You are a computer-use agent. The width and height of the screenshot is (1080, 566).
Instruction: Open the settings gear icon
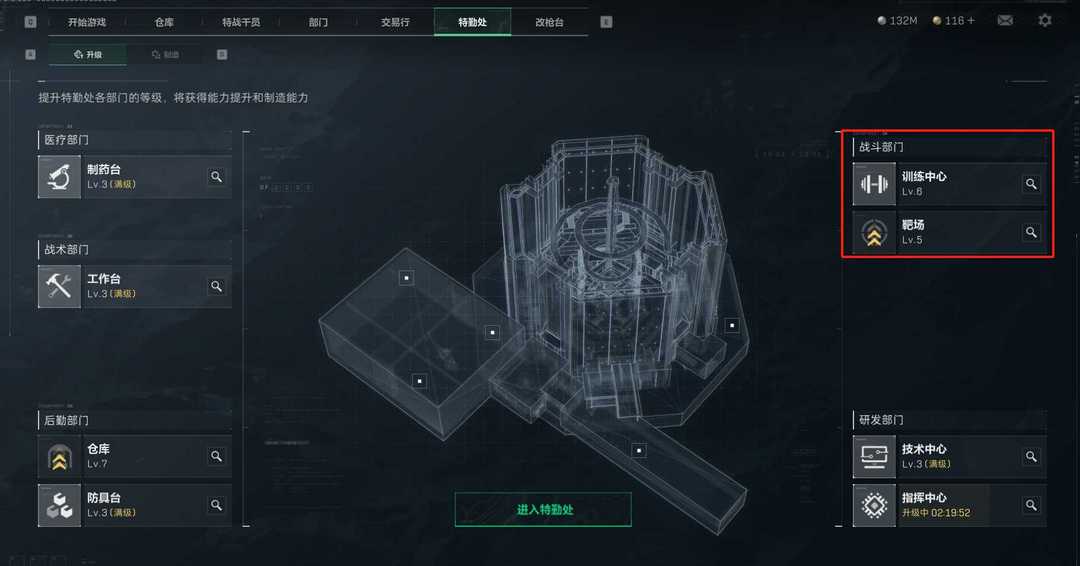click(1045, 21)
